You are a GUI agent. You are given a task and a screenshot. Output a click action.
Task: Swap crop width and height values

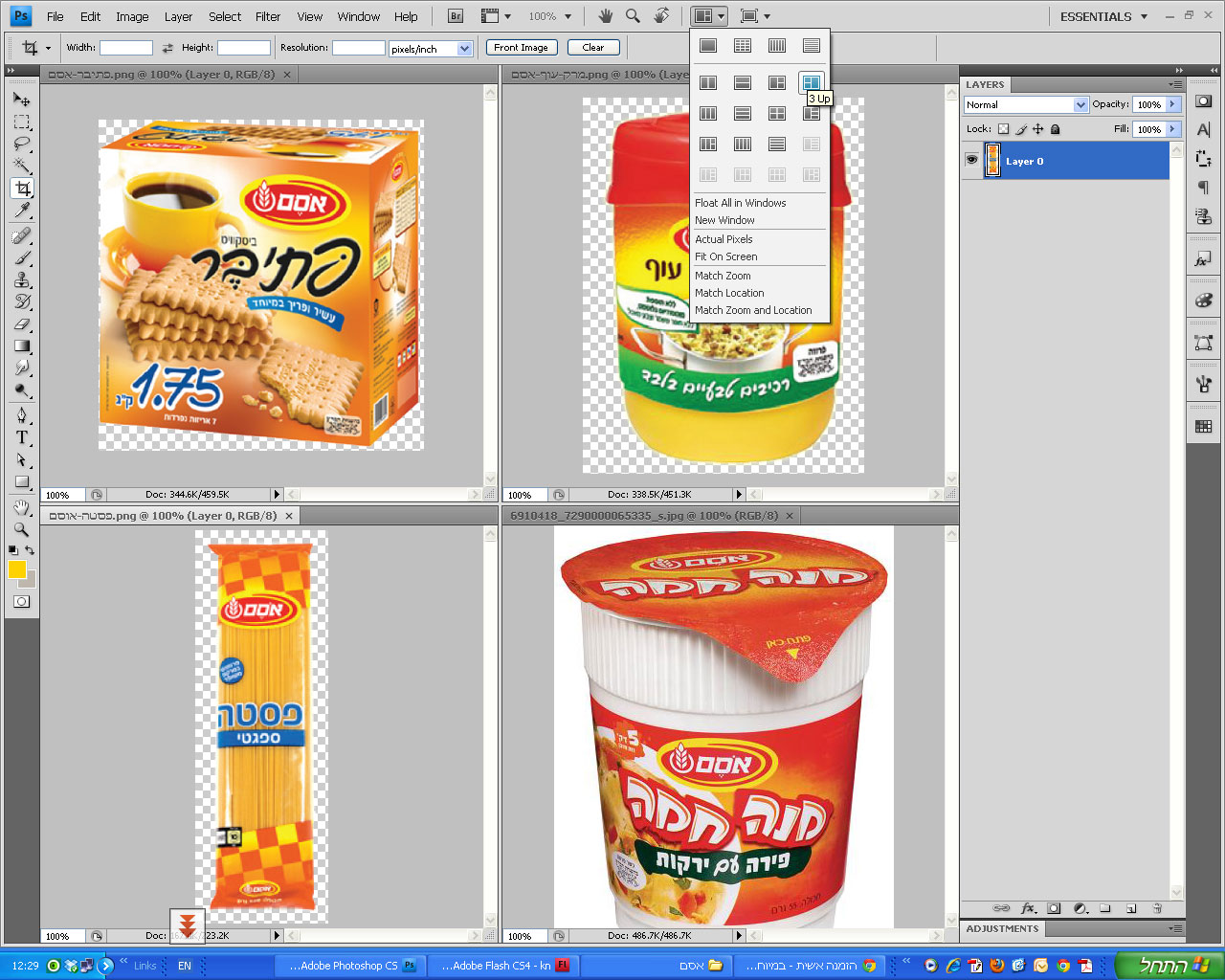click(167, 48)
